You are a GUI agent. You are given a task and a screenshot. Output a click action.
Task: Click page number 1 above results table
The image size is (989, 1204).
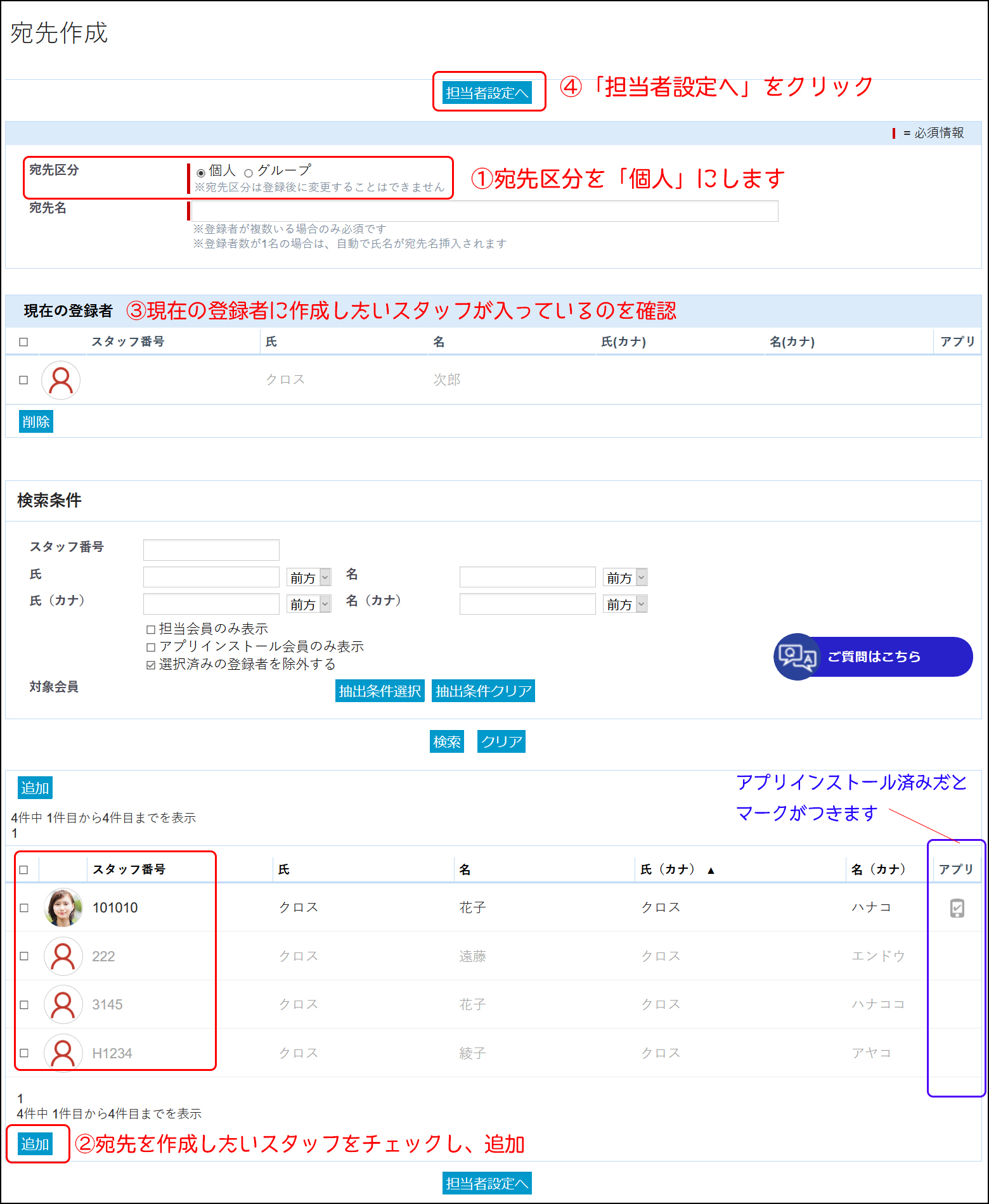(x=15, y=833)
